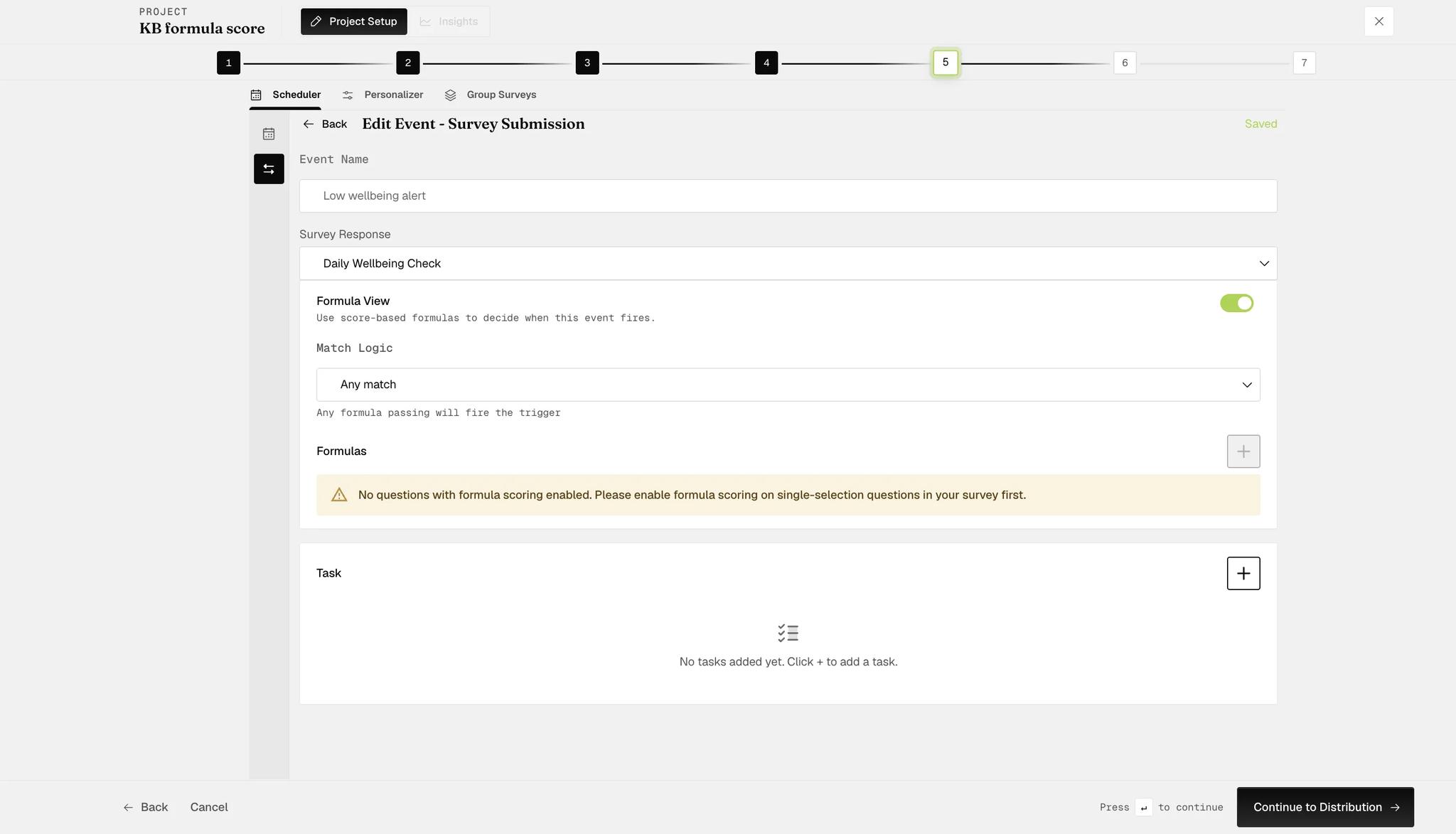Open the Group Surveys tab

coord(491,95)
